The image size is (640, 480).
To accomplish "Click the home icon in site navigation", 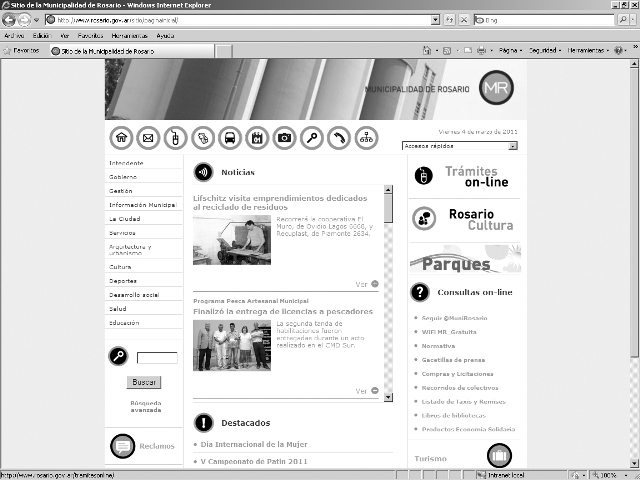I will pyautogui.click(x=121, y=138).
